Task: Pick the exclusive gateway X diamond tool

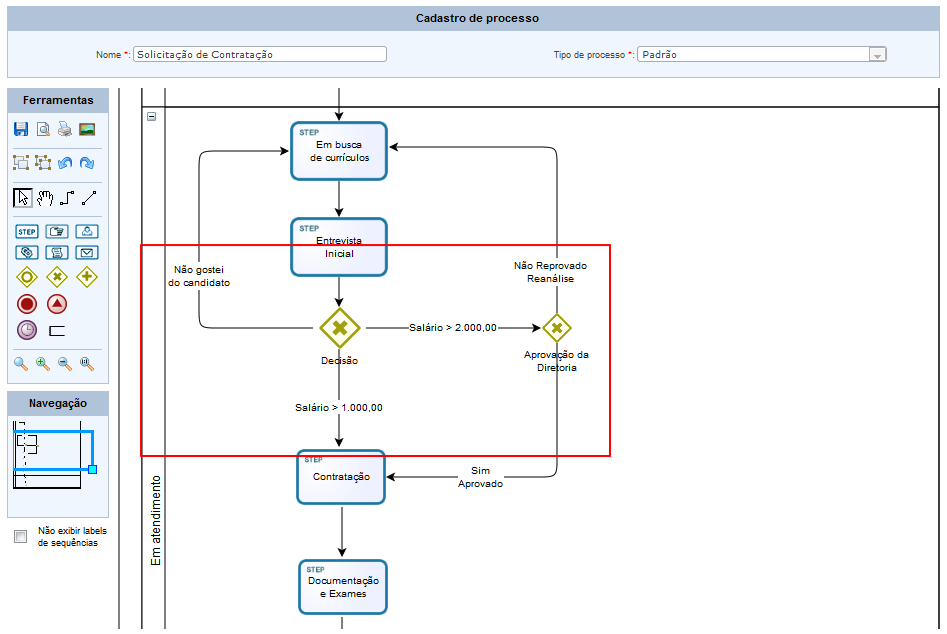Action: tap(57, 276)
